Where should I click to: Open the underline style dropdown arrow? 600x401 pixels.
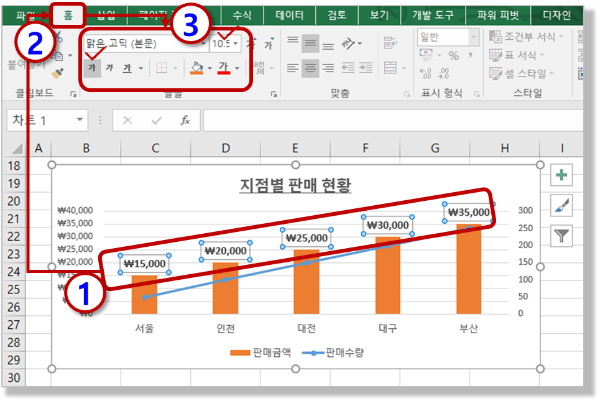[141, 68]
